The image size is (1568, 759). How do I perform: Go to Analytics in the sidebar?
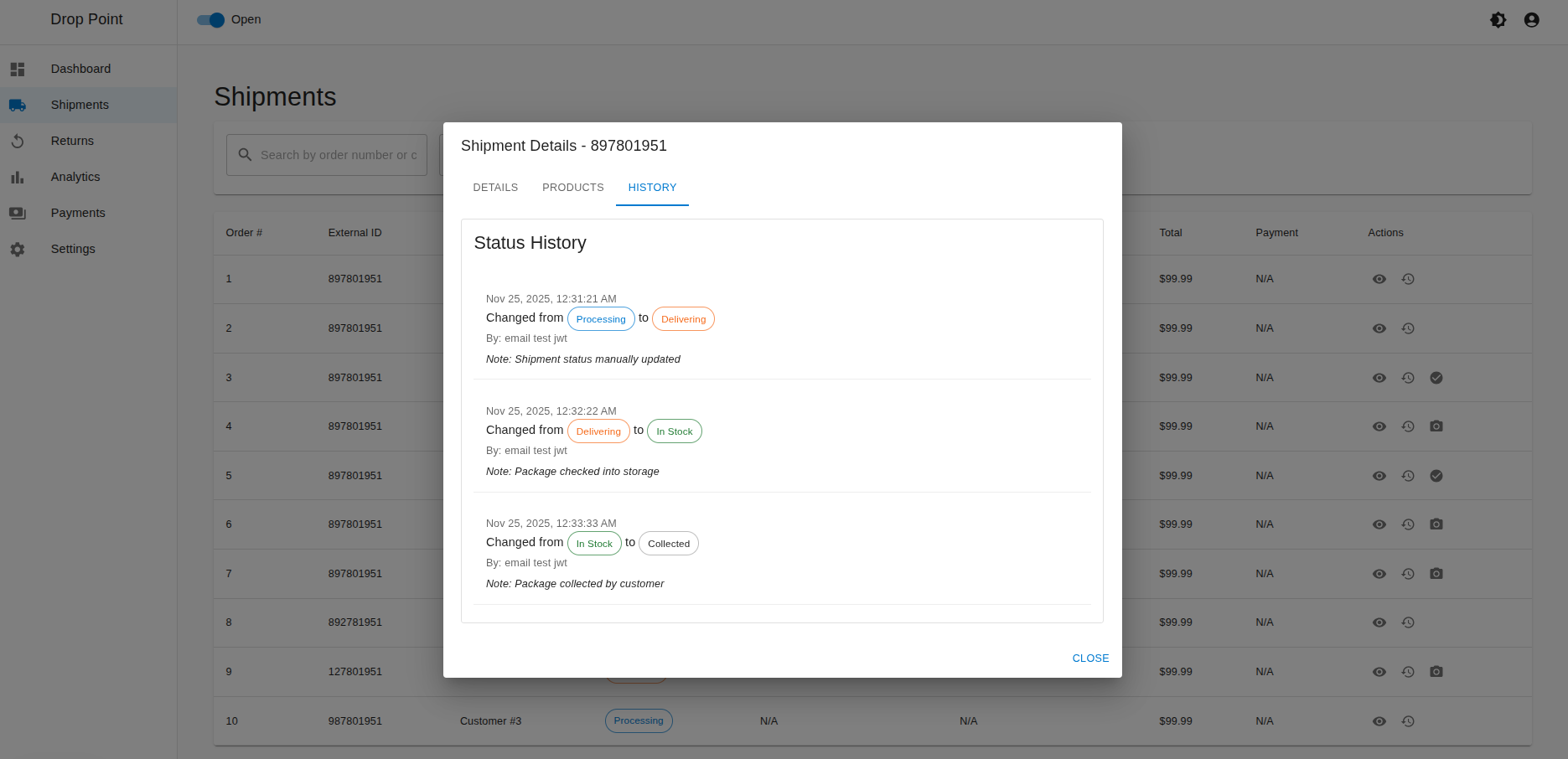[x=75, y=177]
